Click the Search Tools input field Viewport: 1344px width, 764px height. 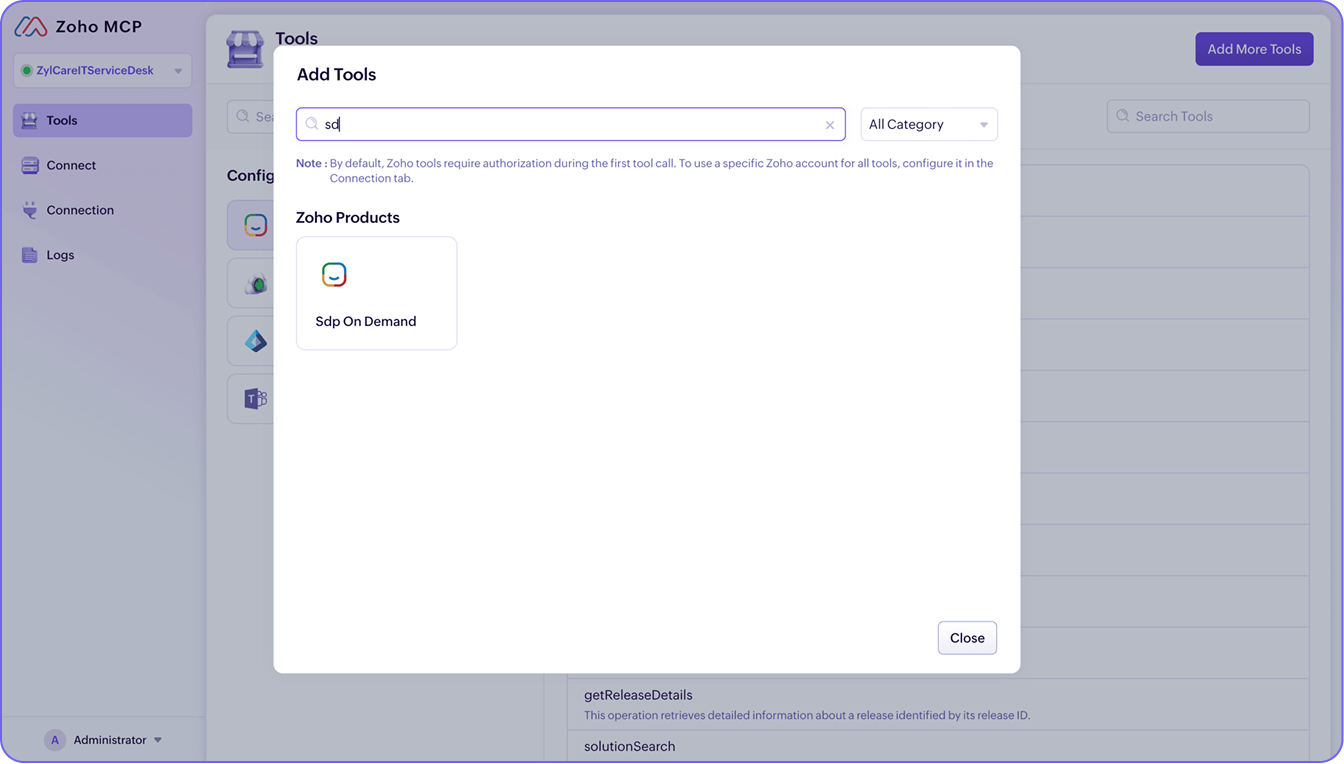click(x=1207, y=116)
